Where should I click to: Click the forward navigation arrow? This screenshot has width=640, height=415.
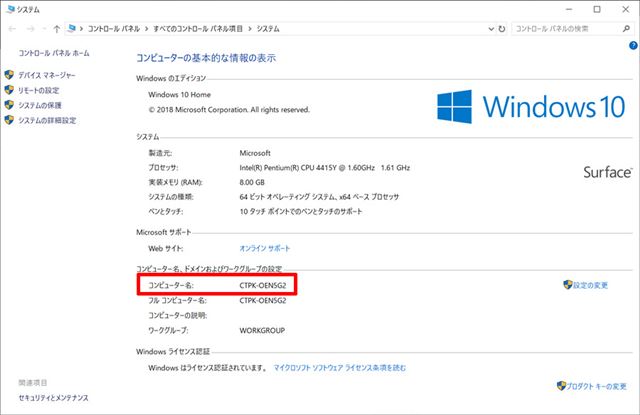coord(31,29)
